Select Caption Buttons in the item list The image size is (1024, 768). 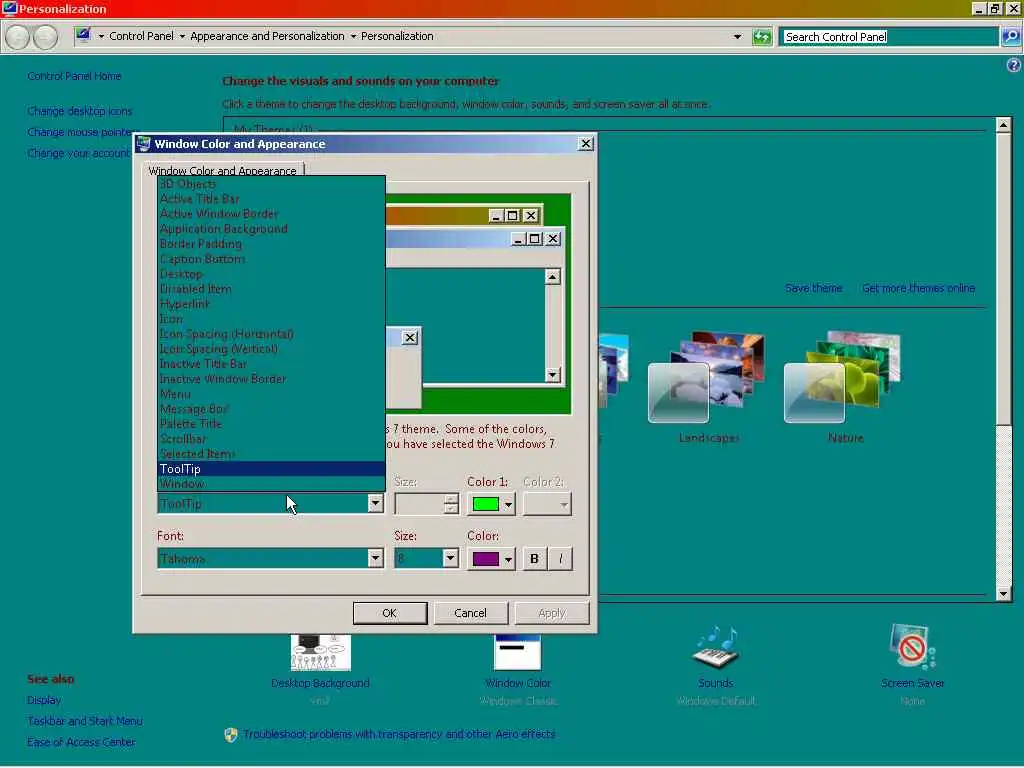[x=271, y=259]
